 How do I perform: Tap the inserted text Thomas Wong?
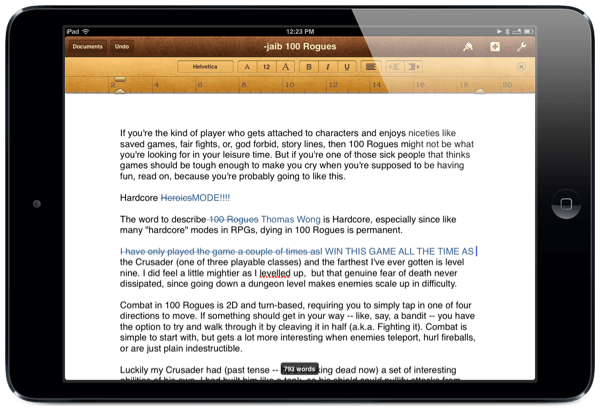click(290, 219)
